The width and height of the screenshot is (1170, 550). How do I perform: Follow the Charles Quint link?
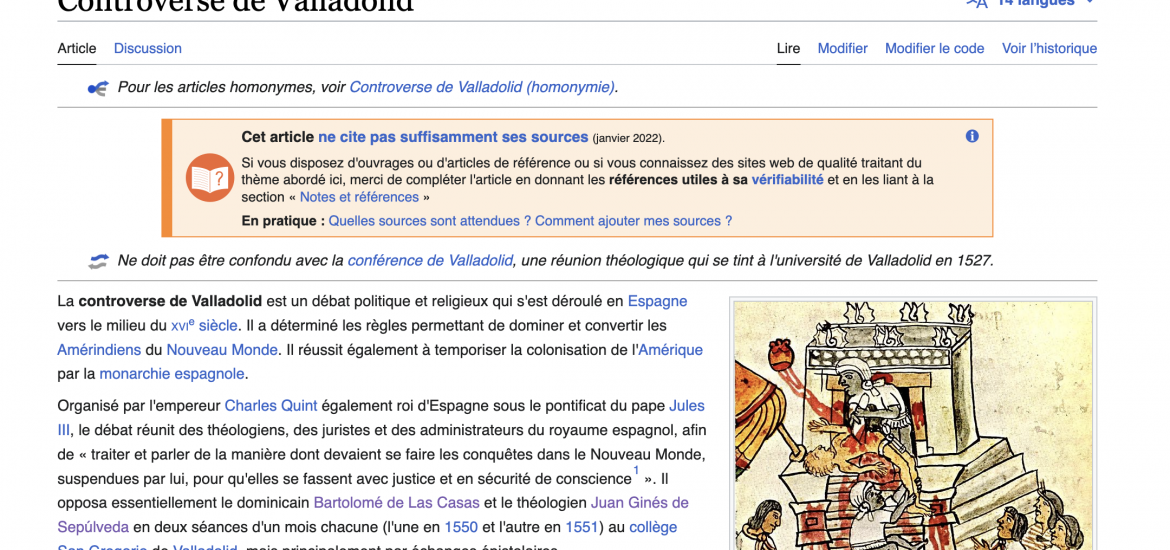pyautogui.click(x=271, y=406)
